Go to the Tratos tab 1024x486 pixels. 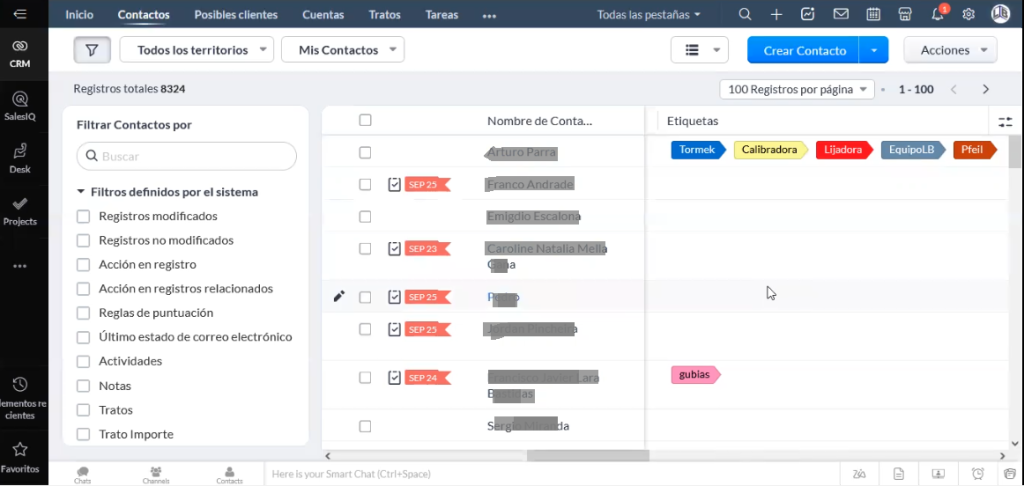384,15
